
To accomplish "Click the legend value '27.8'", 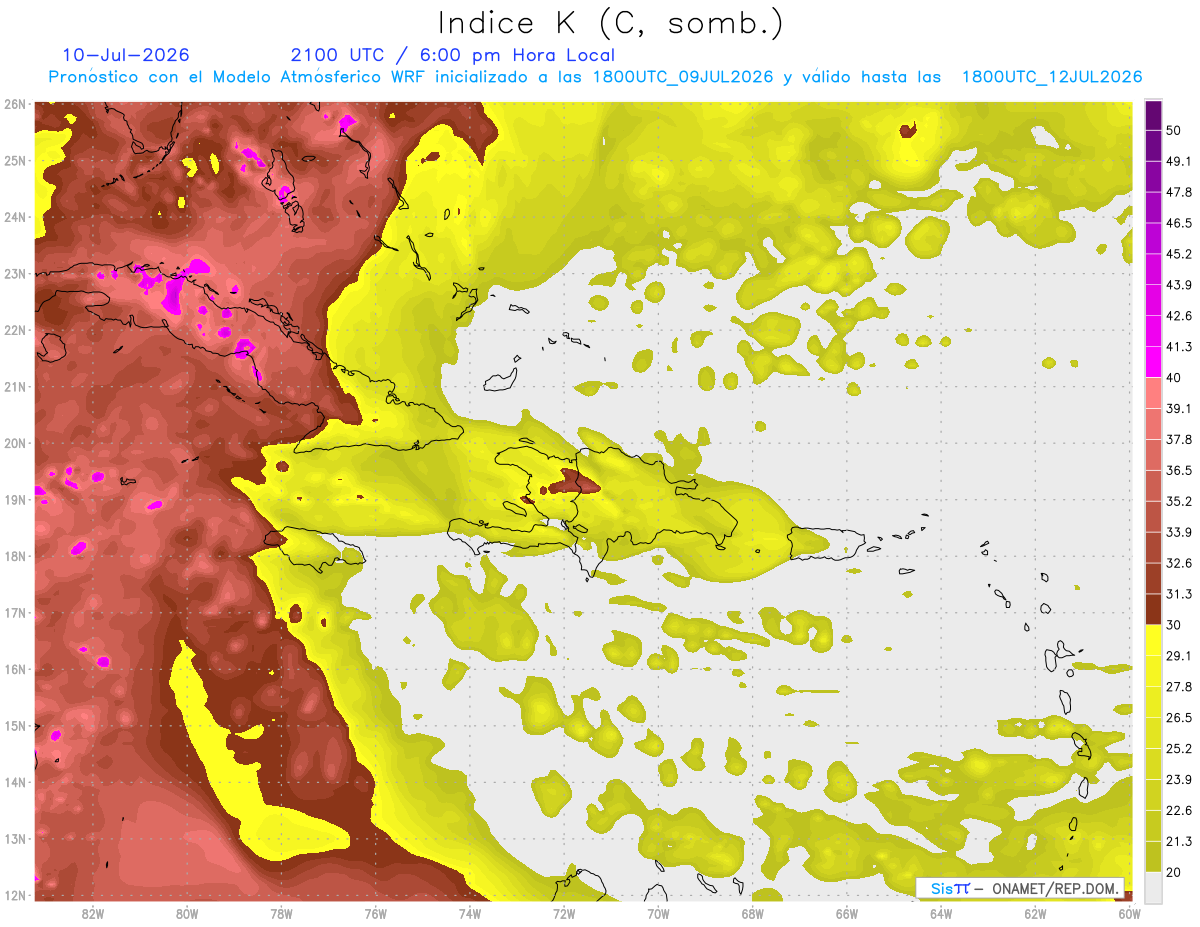I will [1179, 687].
